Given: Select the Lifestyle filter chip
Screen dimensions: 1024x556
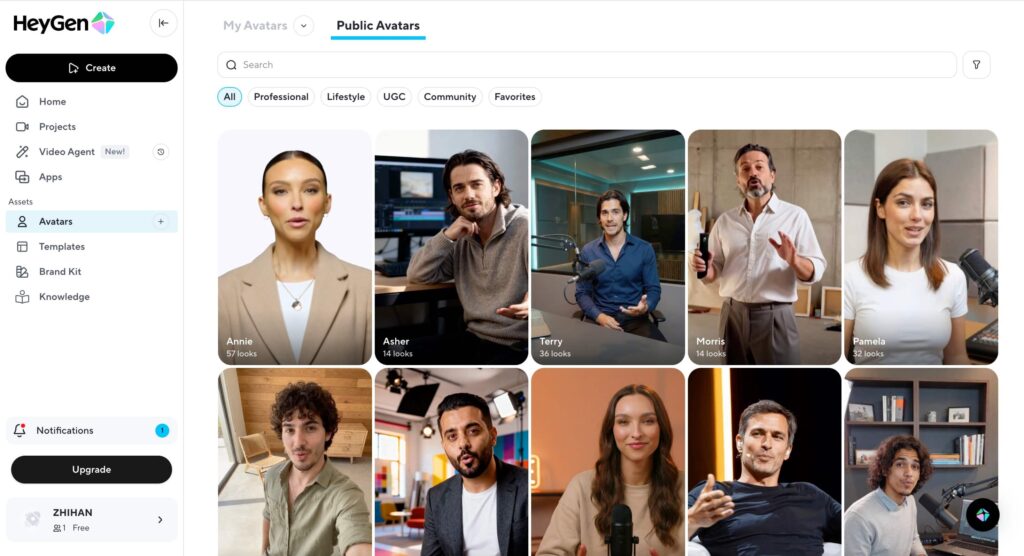Looking at the screenshot, I should [345, 97].
